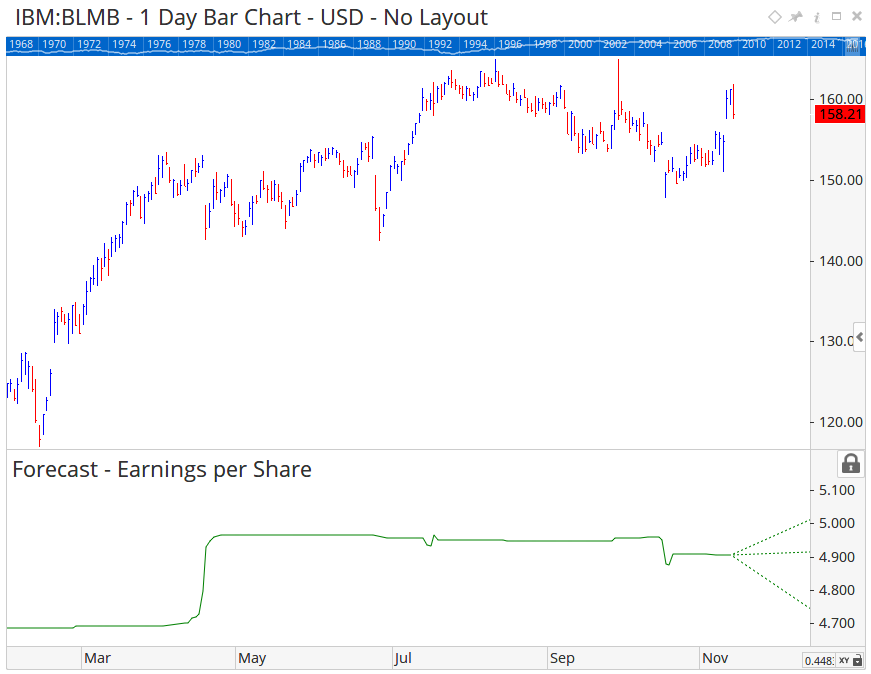
Task: Expand the collapsed side panel arrow handle
Action: click(x=860, y=337)
